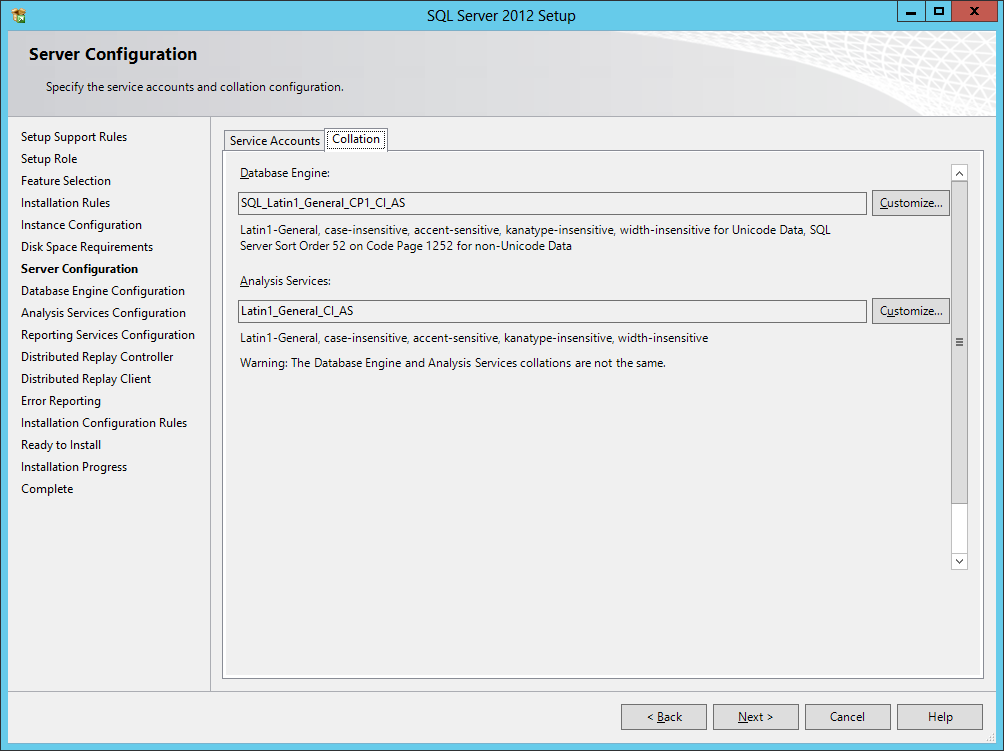
Task: Select Instance Configuration step
Action: click(81, 225)
